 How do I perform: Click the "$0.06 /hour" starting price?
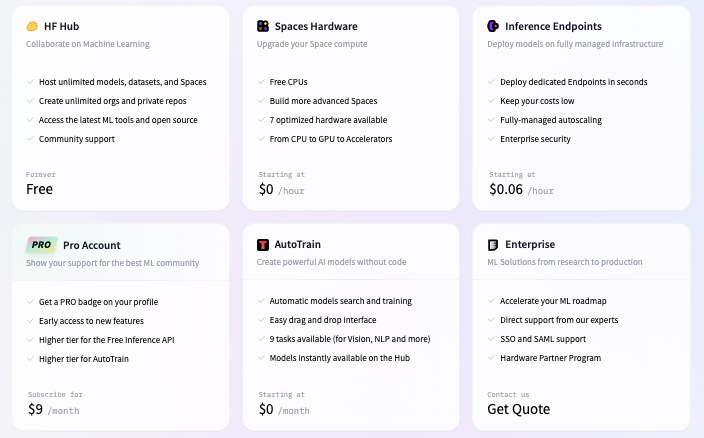pos(520,189)
